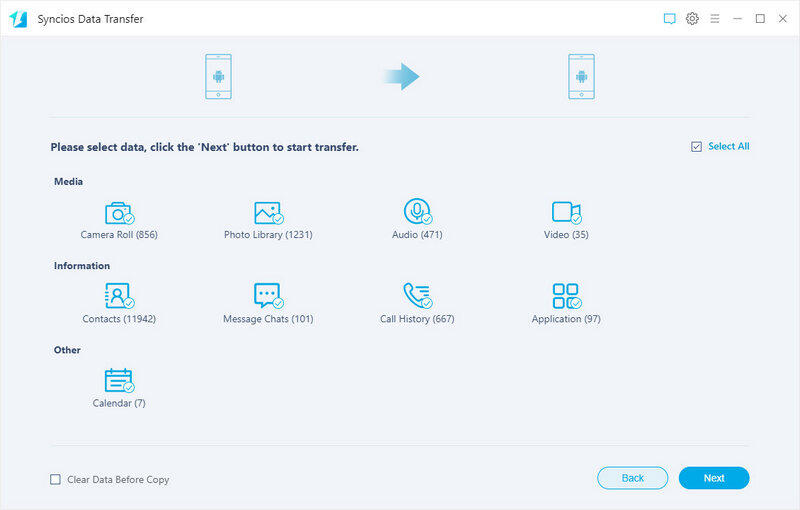Select the Camera Roll icon

tap(118, 213)
